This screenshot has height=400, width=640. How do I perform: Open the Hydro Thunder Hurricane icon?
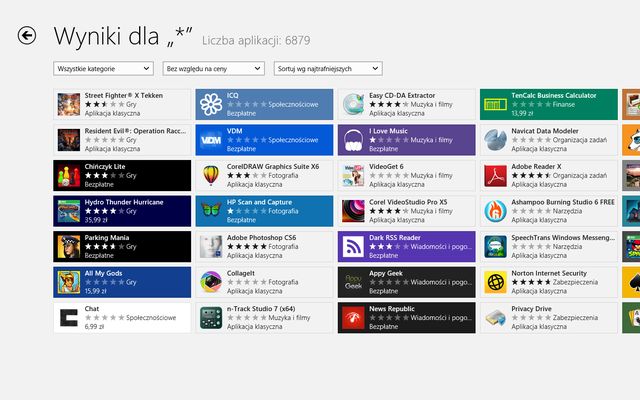click(69, 211)
